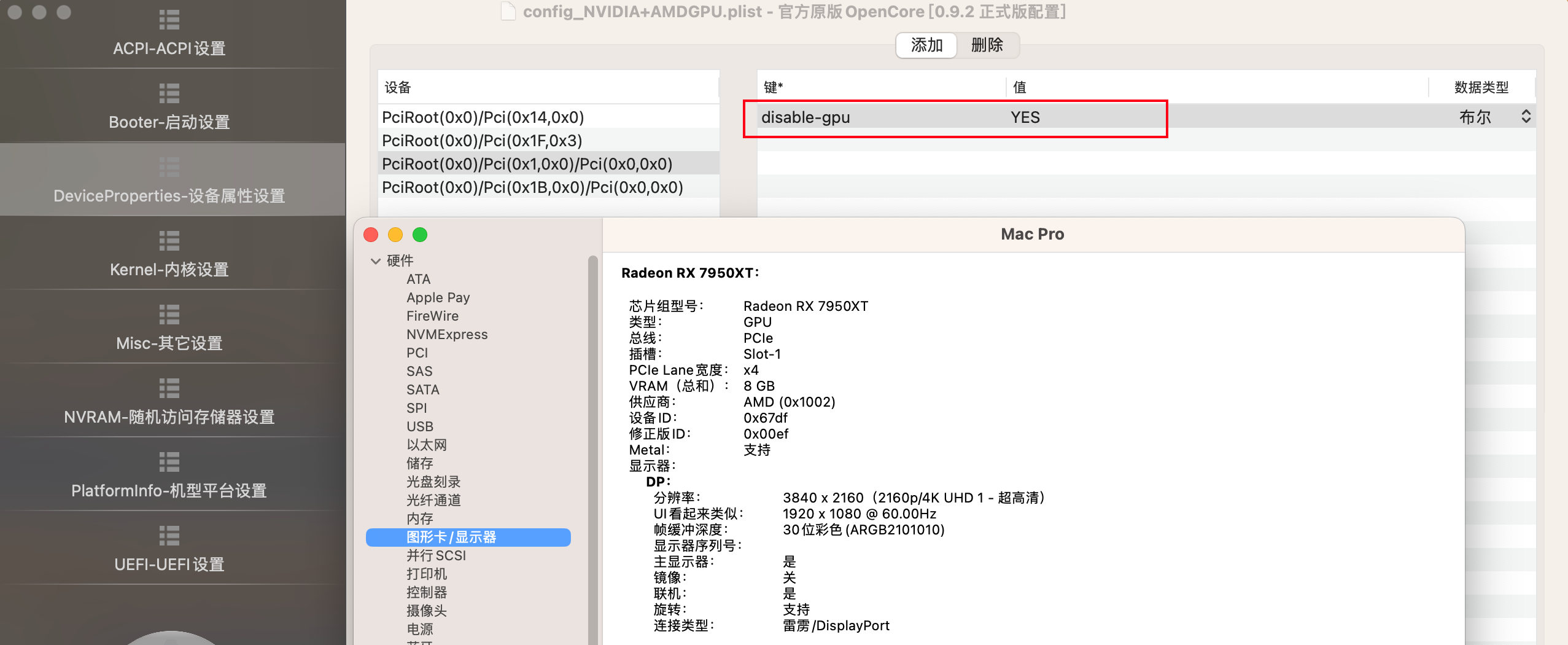Close the Mac Pro system info window

click(371, 235)
